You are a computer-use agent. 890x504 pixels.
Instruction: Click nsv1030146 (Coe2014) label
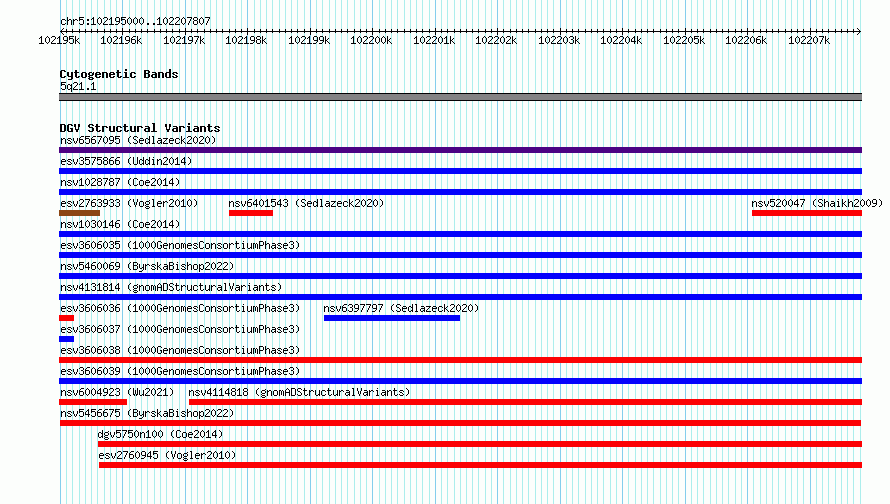tap(120, 224)
